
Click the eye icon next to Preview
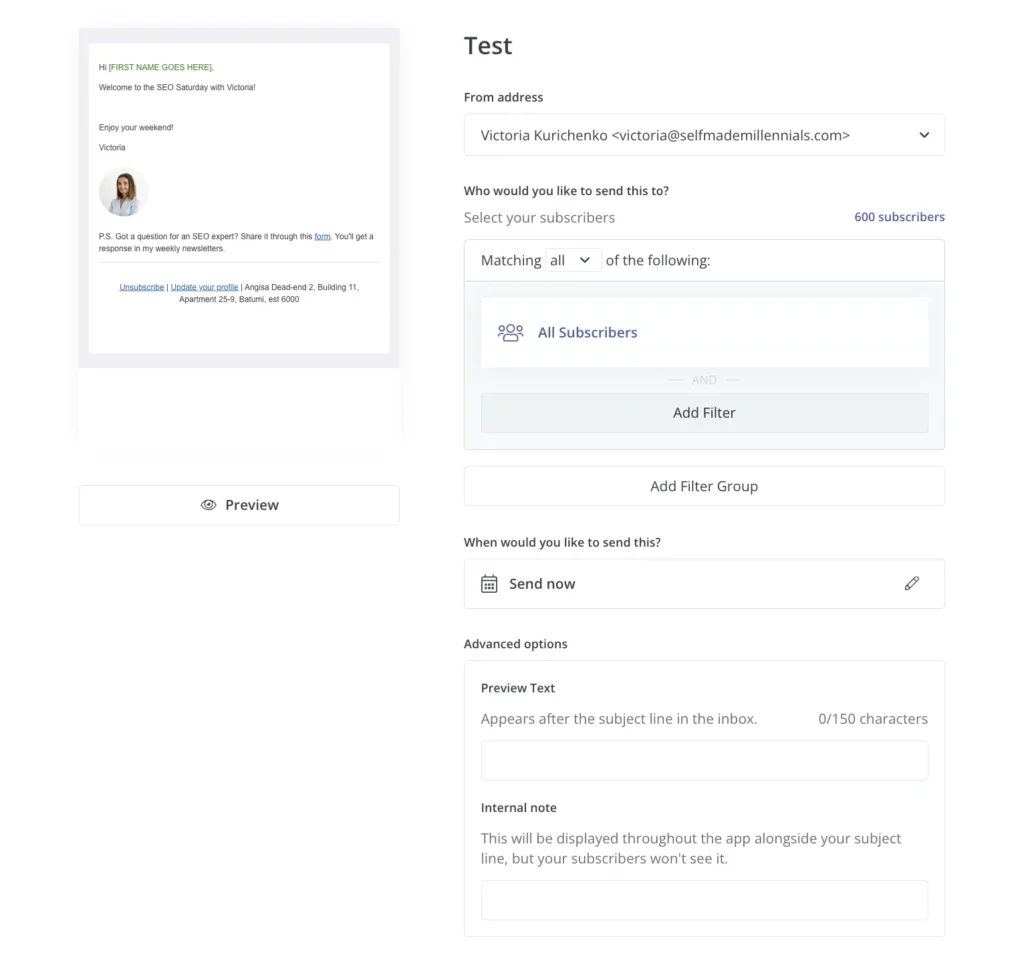(x=210, y=505)
